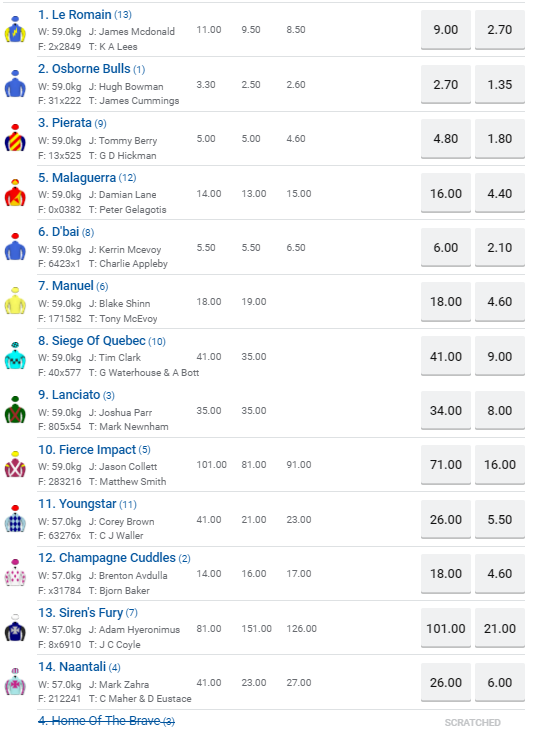Open the Champagne Cuddles runner link
The height and width of the screenshot is (736, 533).
(x=107, y=558)
